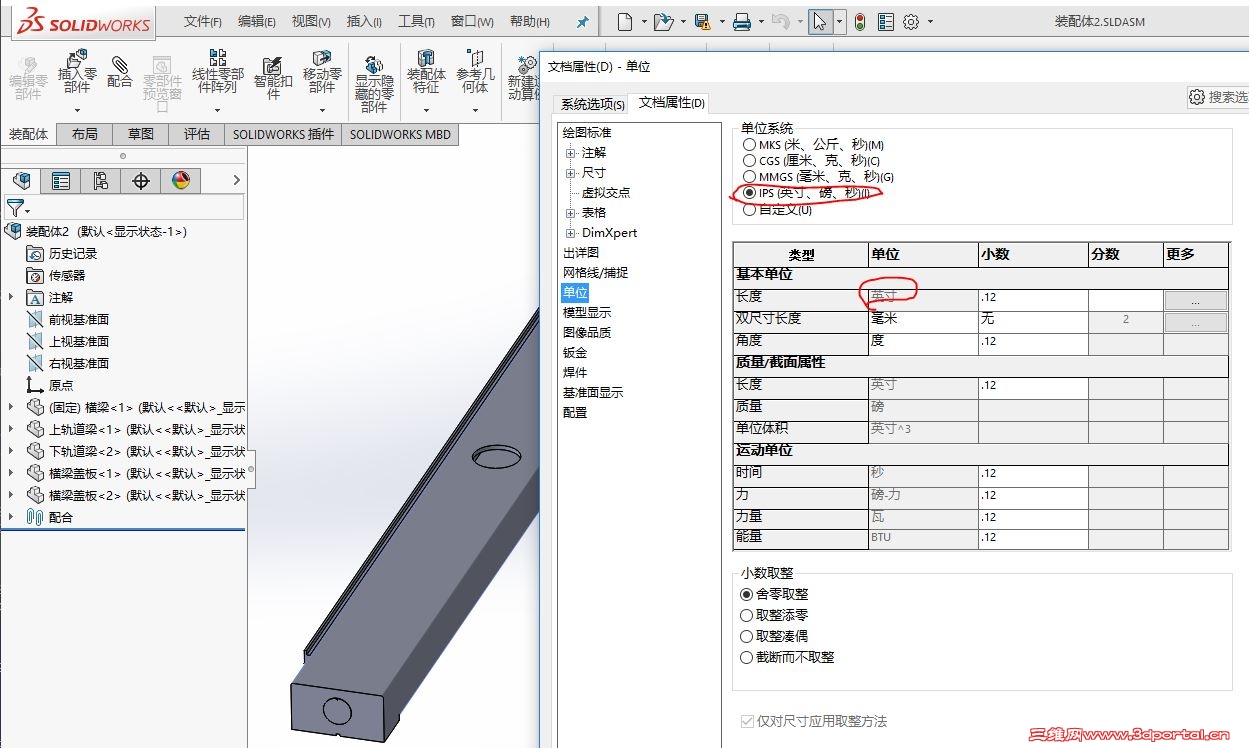Select 截断而不取整 rounding option
1249x748 pixels.
pyautogui.click(x=746, y=657)
